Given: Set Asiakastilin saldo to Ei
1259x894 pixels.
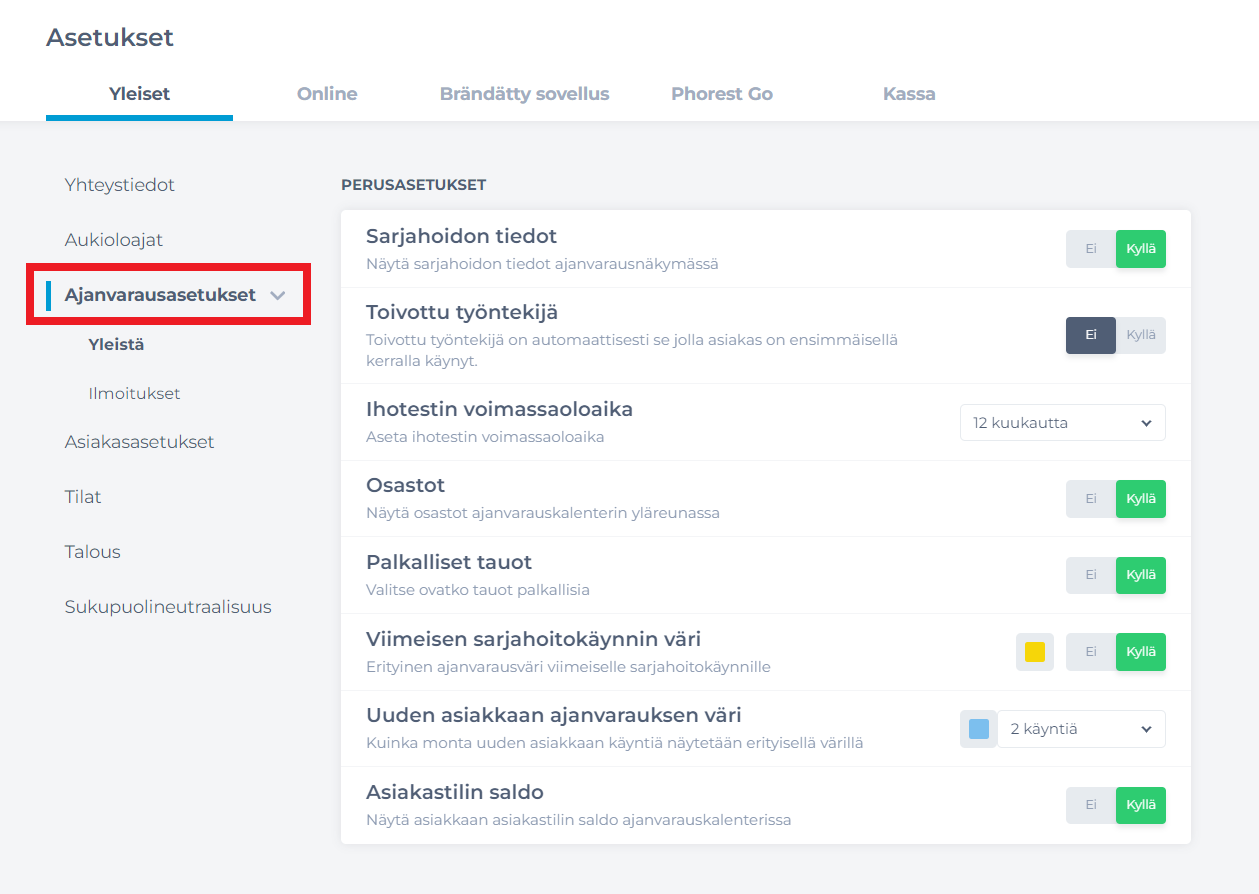Looking at the screenshot, I should tap(1091, 805).
